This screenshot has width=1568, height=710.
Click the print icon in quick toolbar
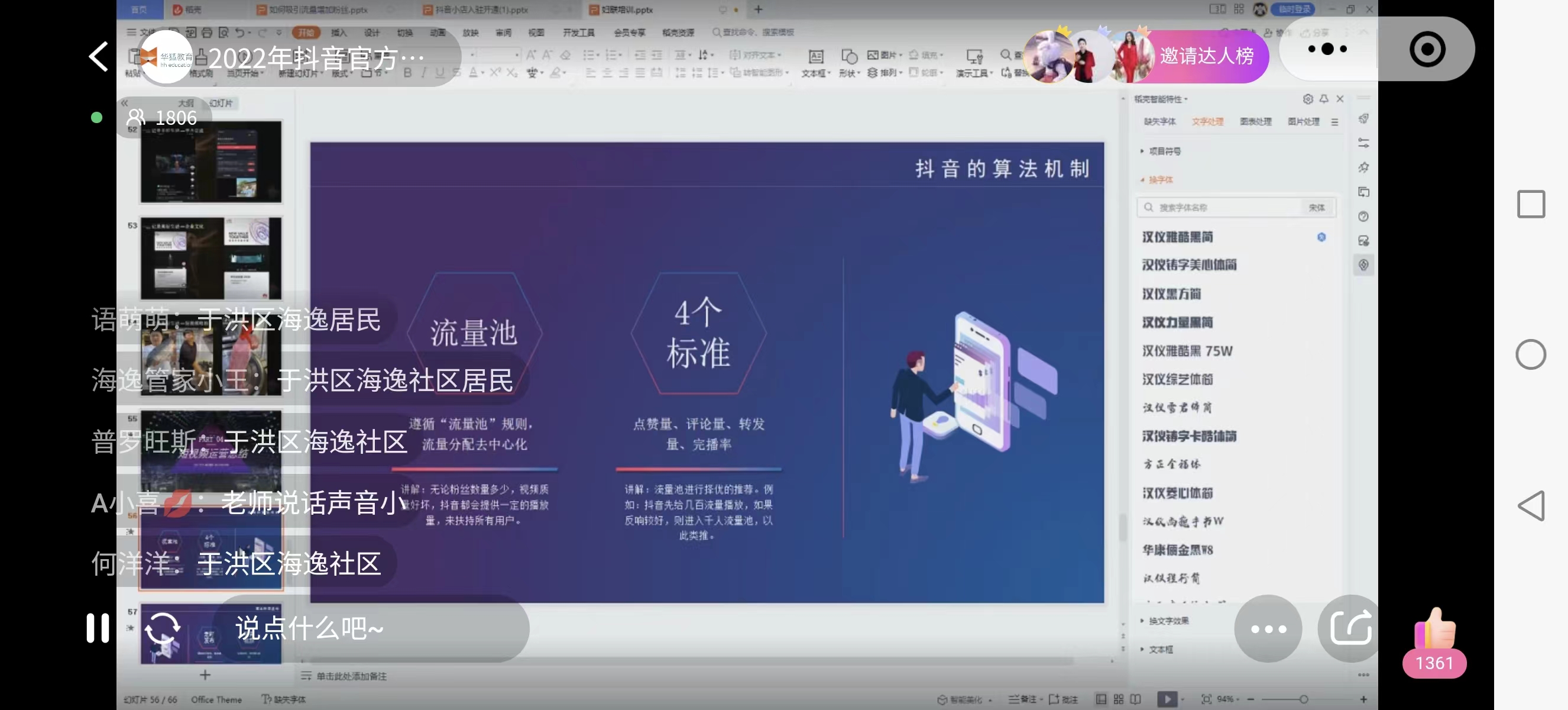pyautogui.click(x=207, y=33)
